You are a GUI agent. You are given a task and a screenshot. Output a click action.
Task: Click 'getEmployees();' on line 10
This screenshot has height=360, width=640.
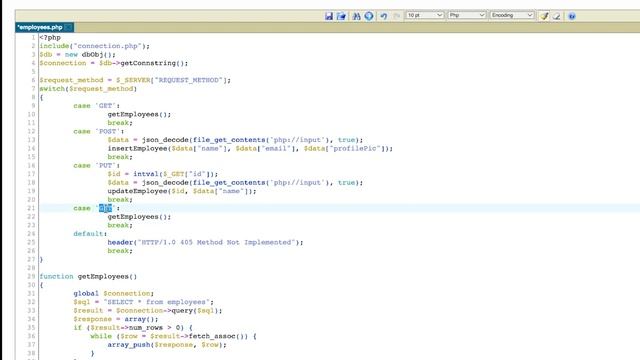click(140, 114)
